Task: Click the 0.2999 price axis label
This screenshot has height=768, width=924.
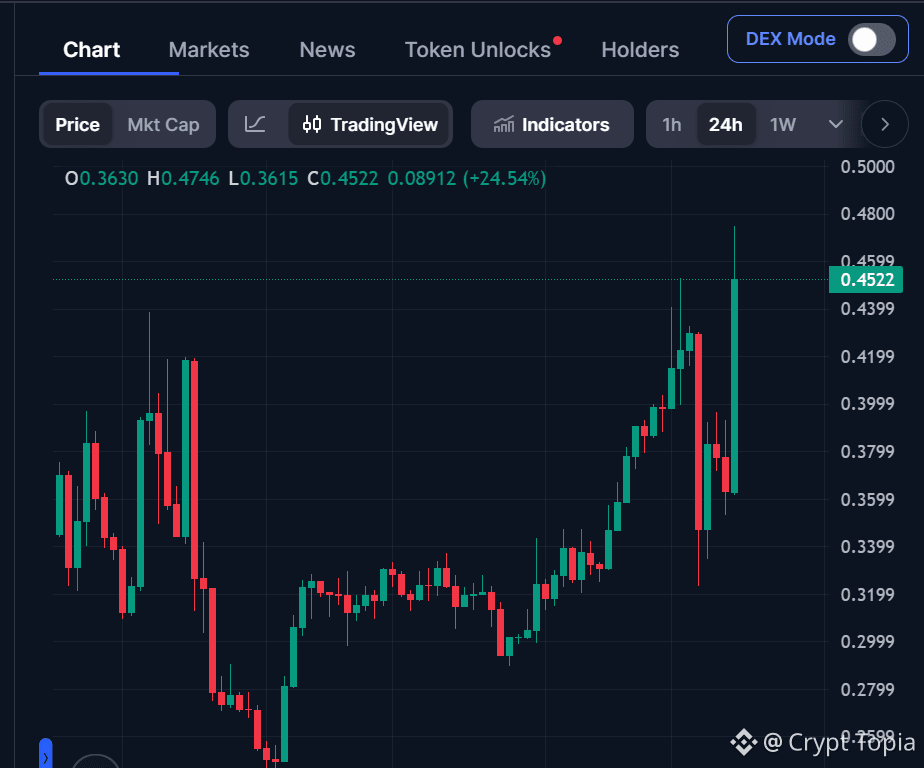Action: point(867,641)
